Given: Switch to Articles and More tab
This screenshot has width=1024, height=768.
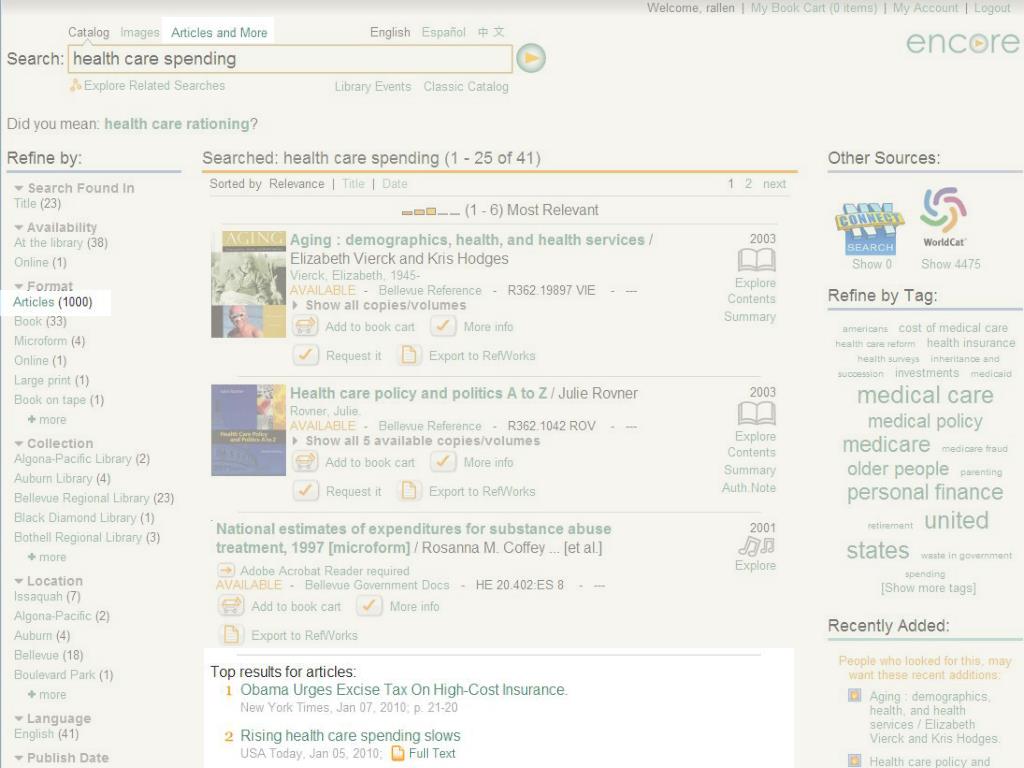Looking at the screenshot, I should [219, 32].
